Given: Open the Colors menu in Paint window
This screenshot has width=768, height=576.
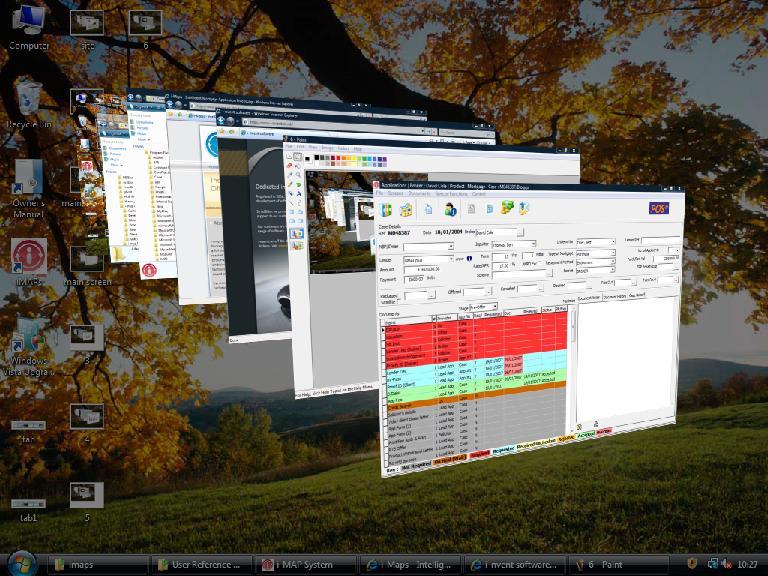Looking at the screenshot, I should click(x=343, y=148).
